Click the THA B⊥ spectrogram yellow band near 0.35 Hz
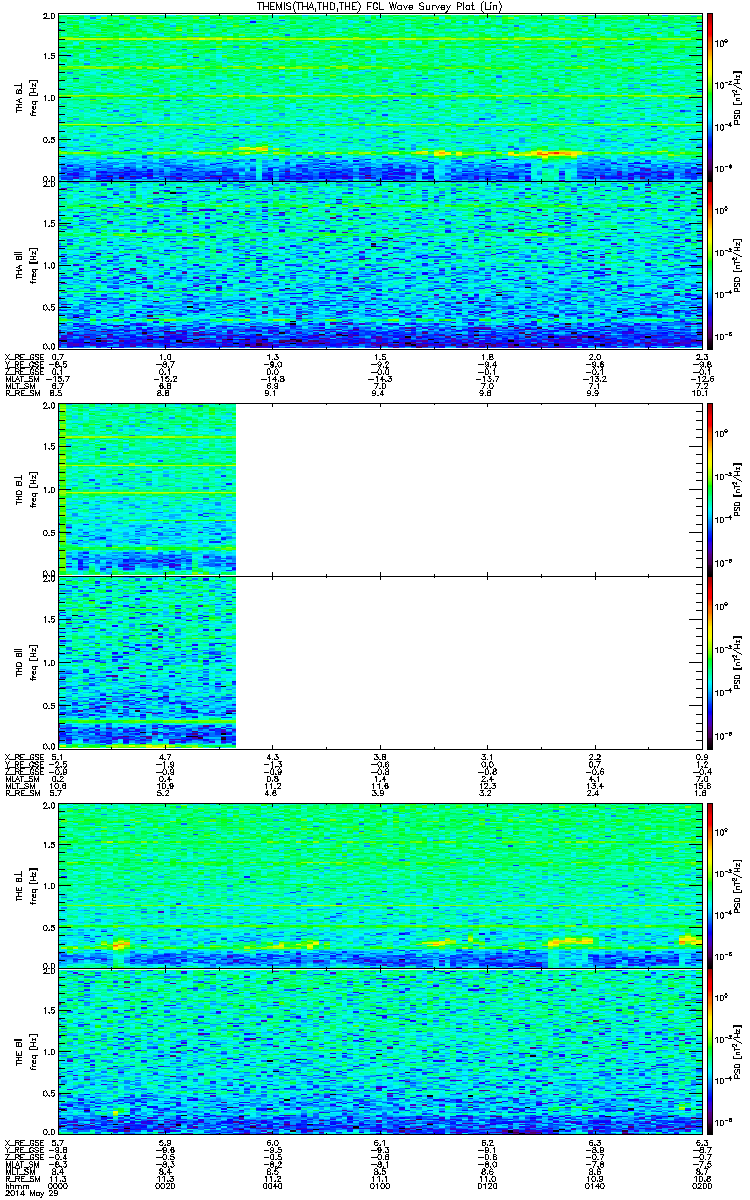The height and width of the screenshot is (1200, 750). point(380,153)
